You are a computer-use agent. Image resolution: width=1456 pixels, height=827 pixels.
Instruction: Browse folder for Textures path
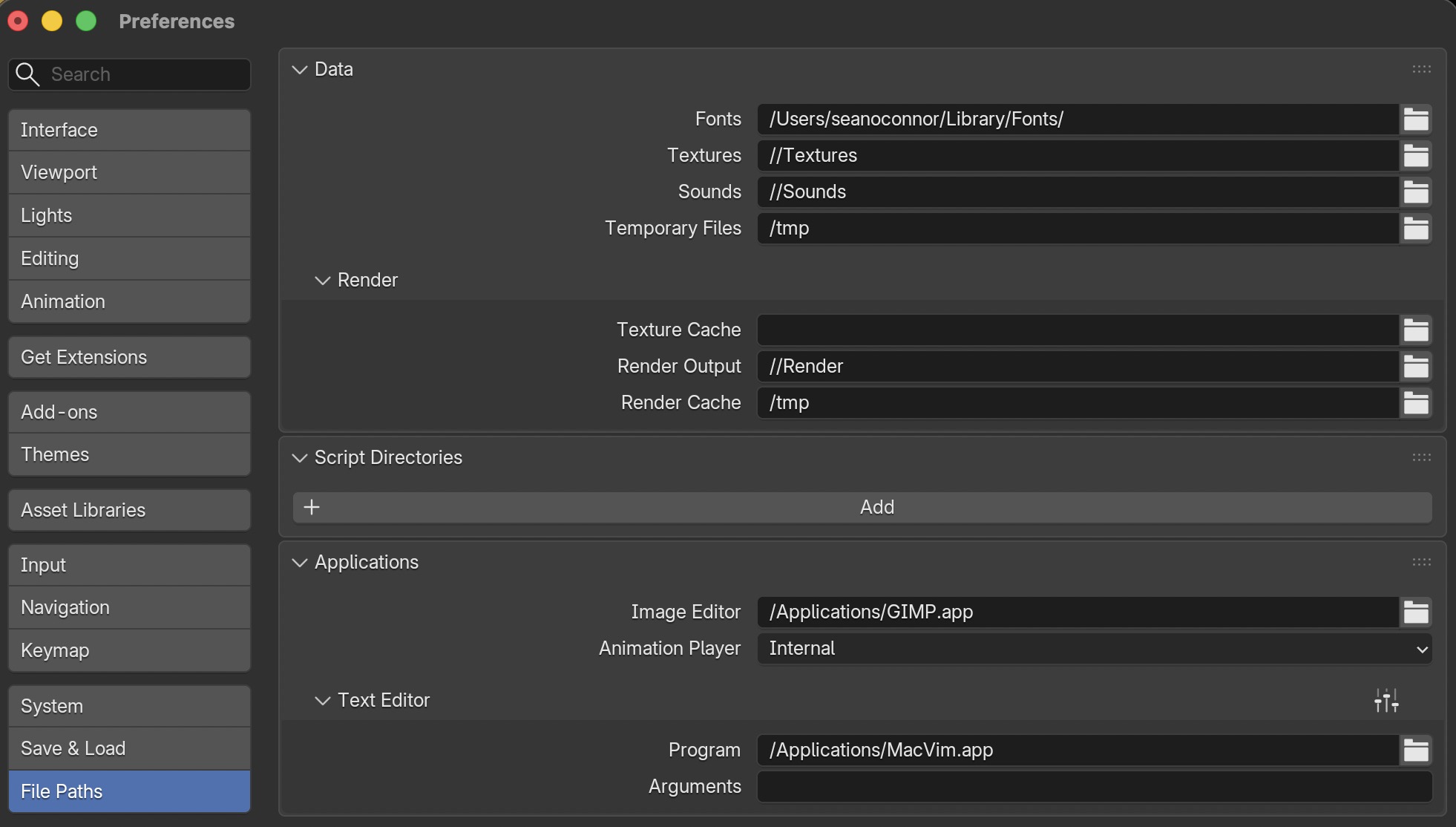(x=1416, y=155)
